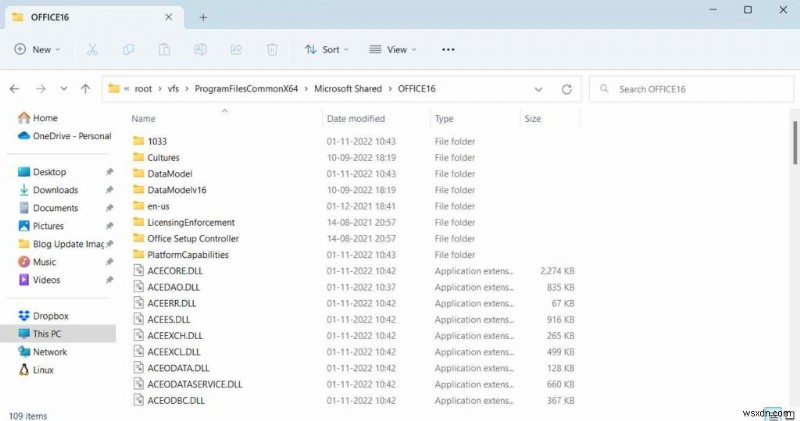Open the Sort dropdown menu
Screen dimensions: 800x421
coord(327,49)
